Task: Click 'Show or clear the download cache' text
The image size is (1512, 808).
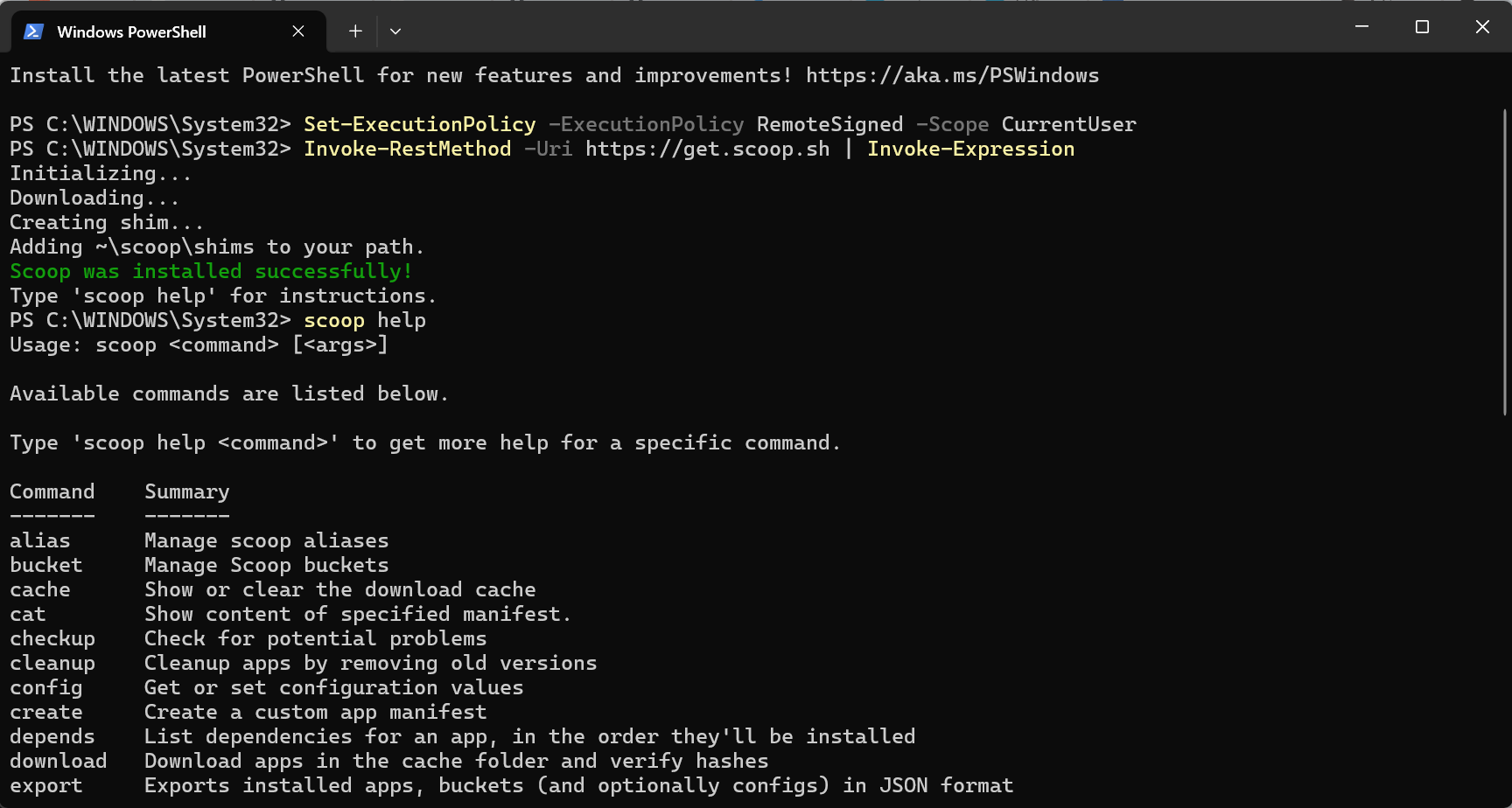Action: pos(340,589)
